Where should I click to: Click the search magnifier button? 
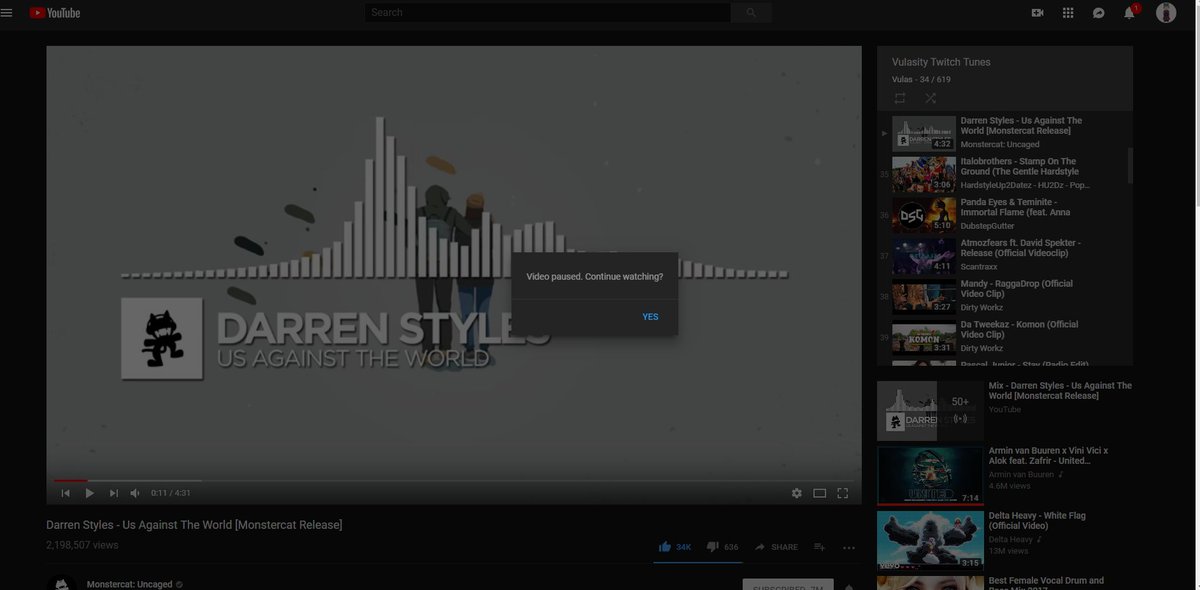pyautogui.click(x=751, y=13)
